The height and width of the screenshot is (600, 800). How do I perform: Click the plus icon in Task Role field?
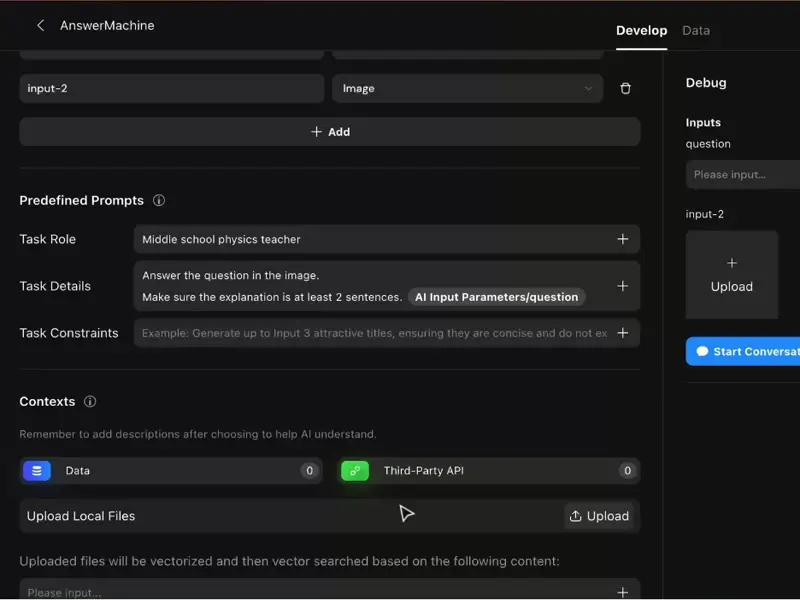pyautogui.click(x=622, y=239)
